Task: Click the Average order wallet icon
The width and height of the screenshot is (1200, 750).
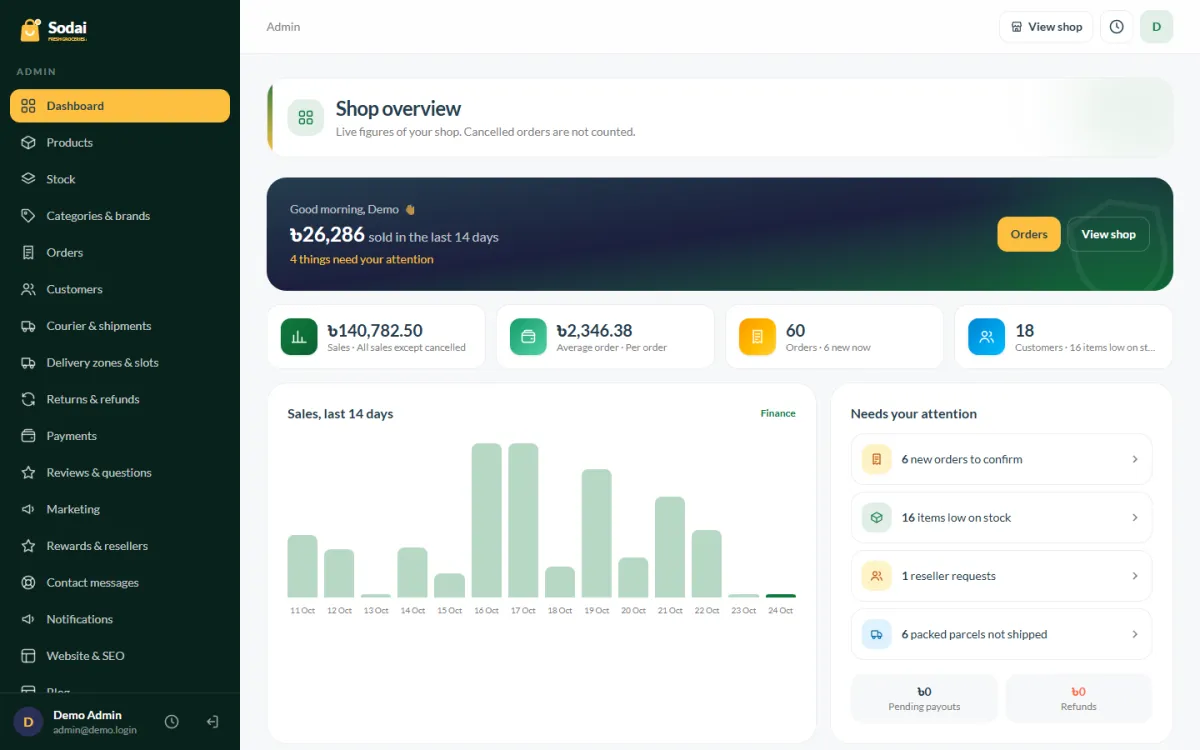Action: point(528,337)
